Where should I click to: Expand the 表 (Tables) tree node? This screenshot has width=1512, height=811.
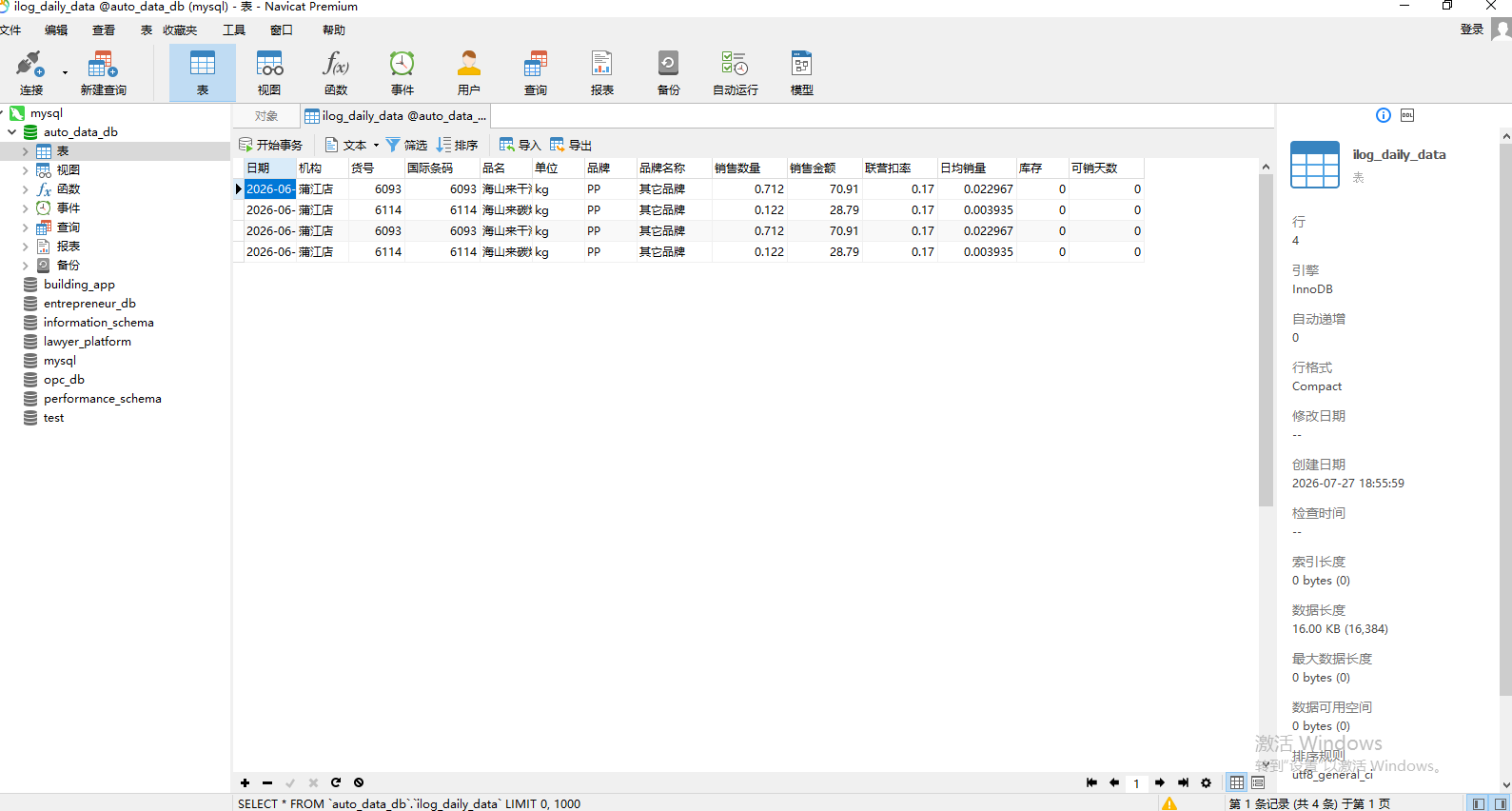[25, 151]
